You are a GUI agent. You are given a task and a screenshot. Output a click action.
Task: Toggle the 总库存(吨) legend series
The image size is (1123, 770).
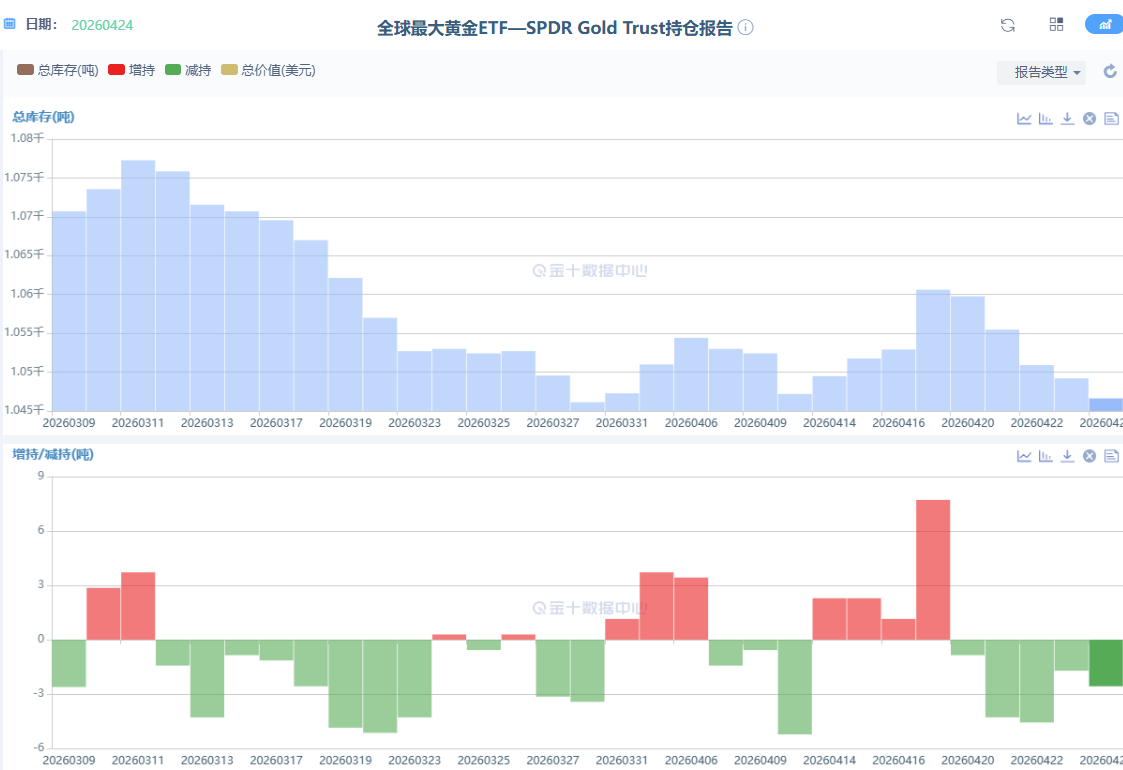click(x=58, y=70)
